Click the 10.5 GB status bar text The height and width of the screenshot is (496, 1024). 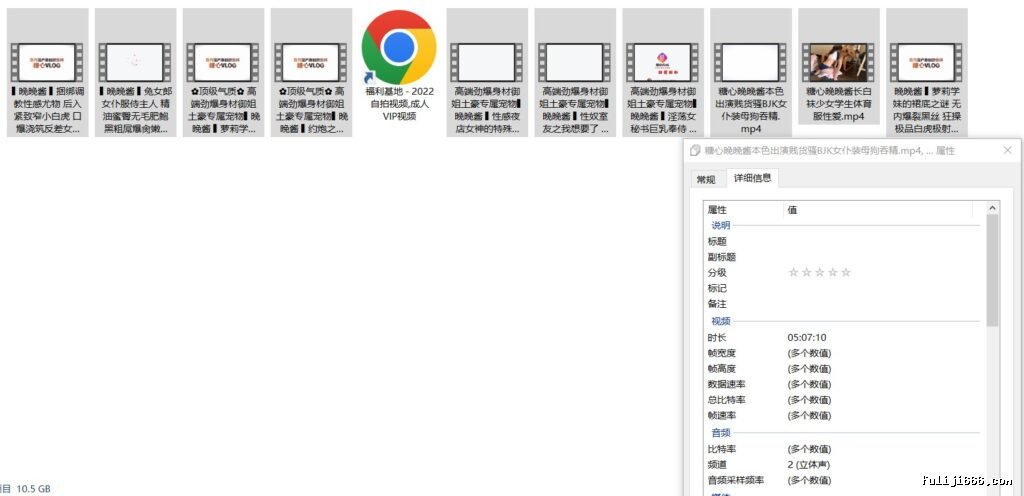point(33,489)
